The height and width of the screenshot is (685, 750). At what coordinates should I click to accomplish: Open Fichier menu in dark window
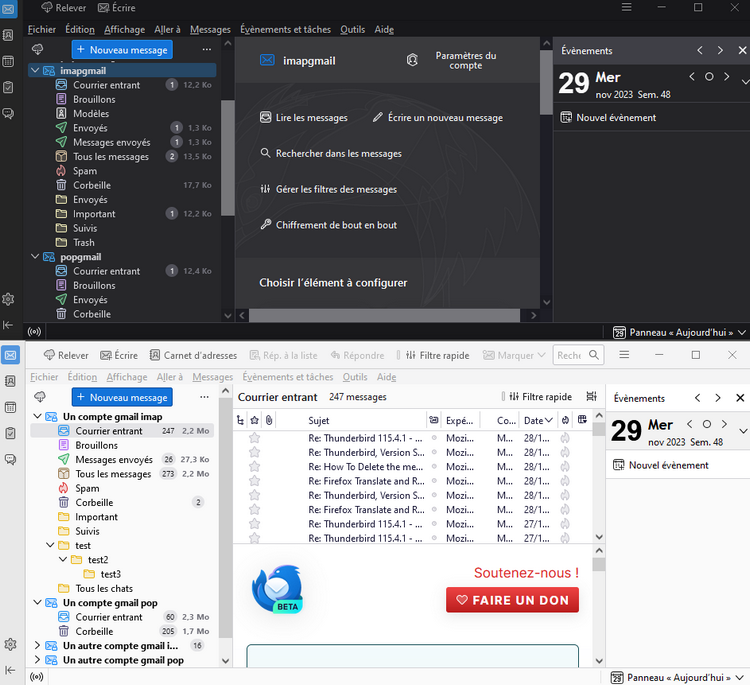point(42,29)
